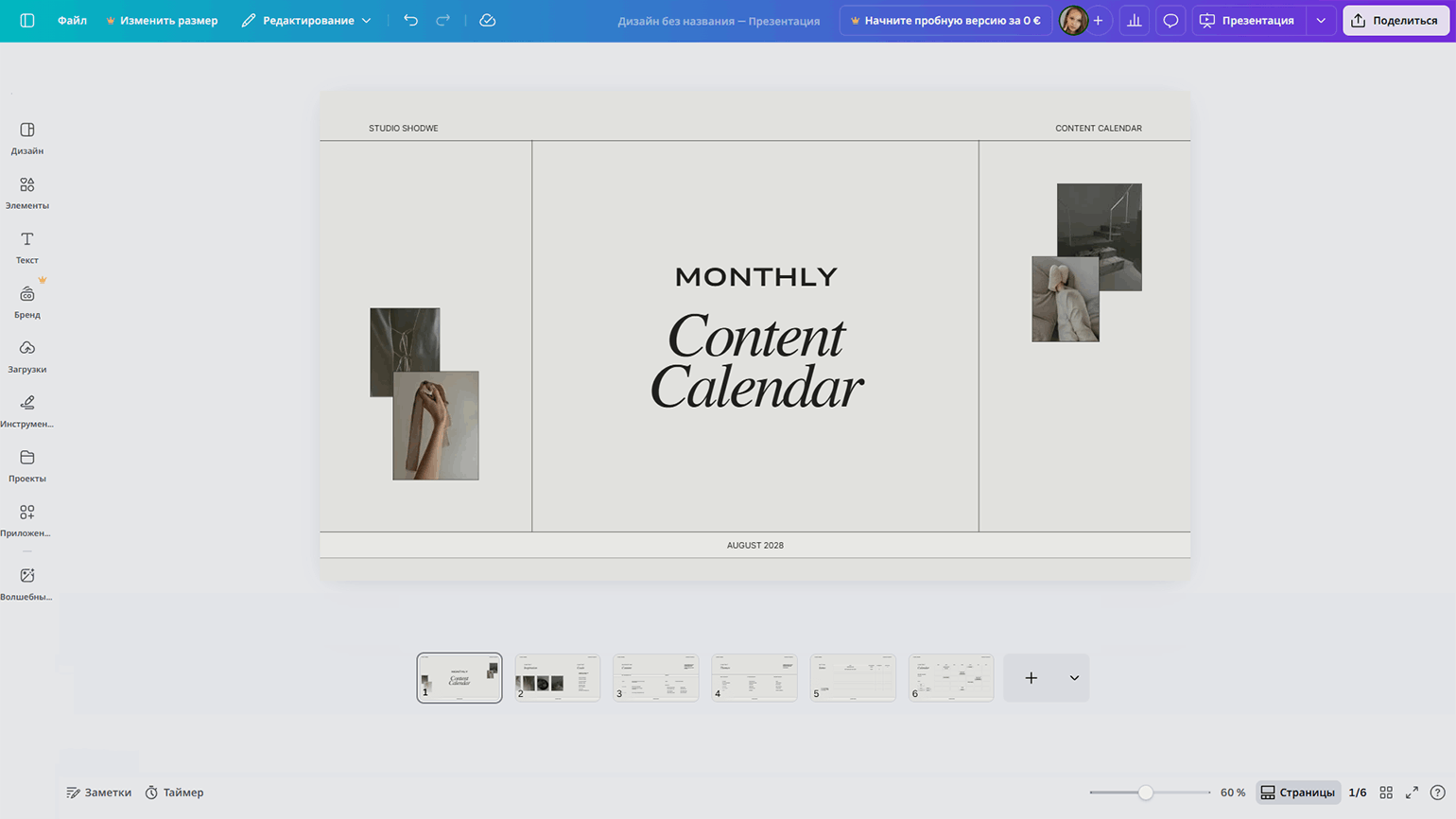Open the comments speech bubble icon

pos(1170,20)
